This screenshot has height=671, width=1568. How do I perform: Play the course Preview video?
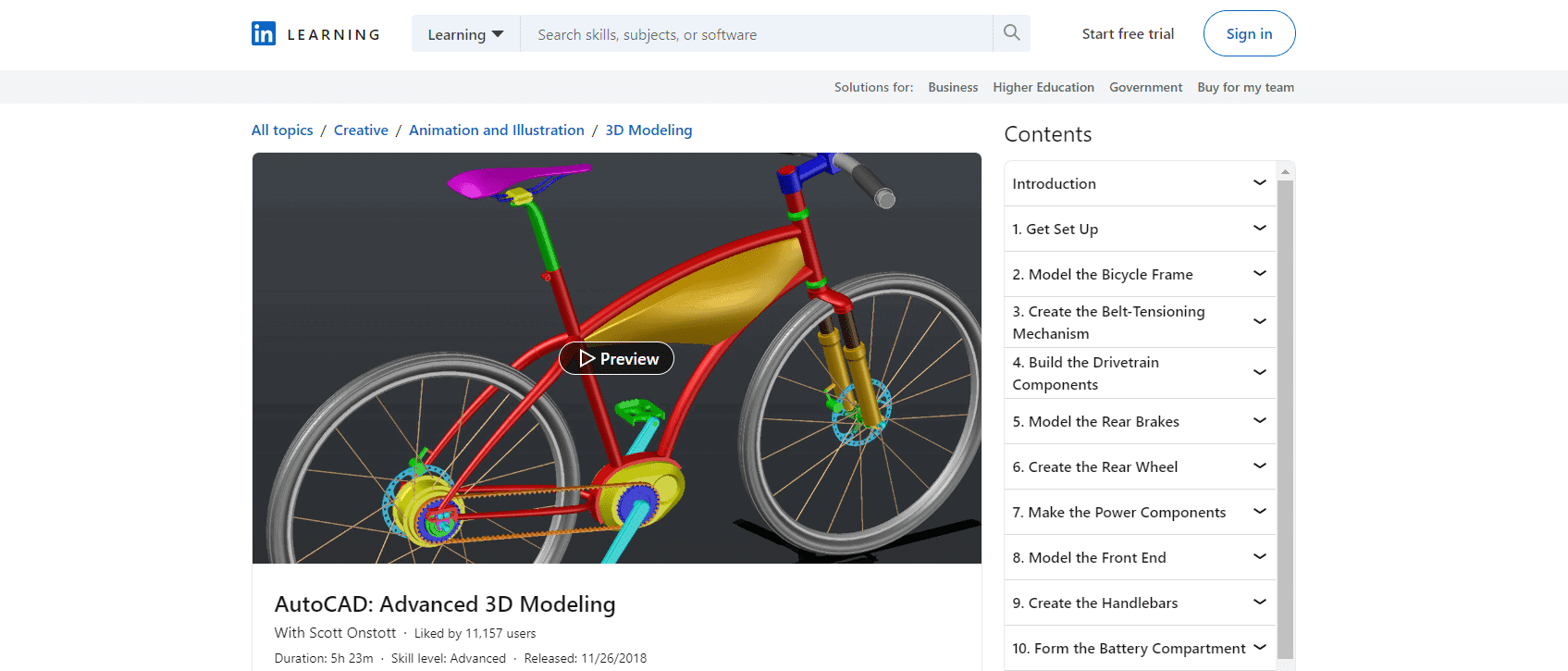617,358
